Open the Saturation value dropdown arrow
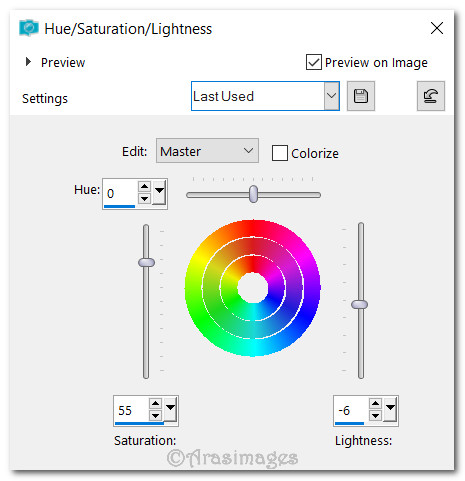The image size is (465, 481). point(170,408)
